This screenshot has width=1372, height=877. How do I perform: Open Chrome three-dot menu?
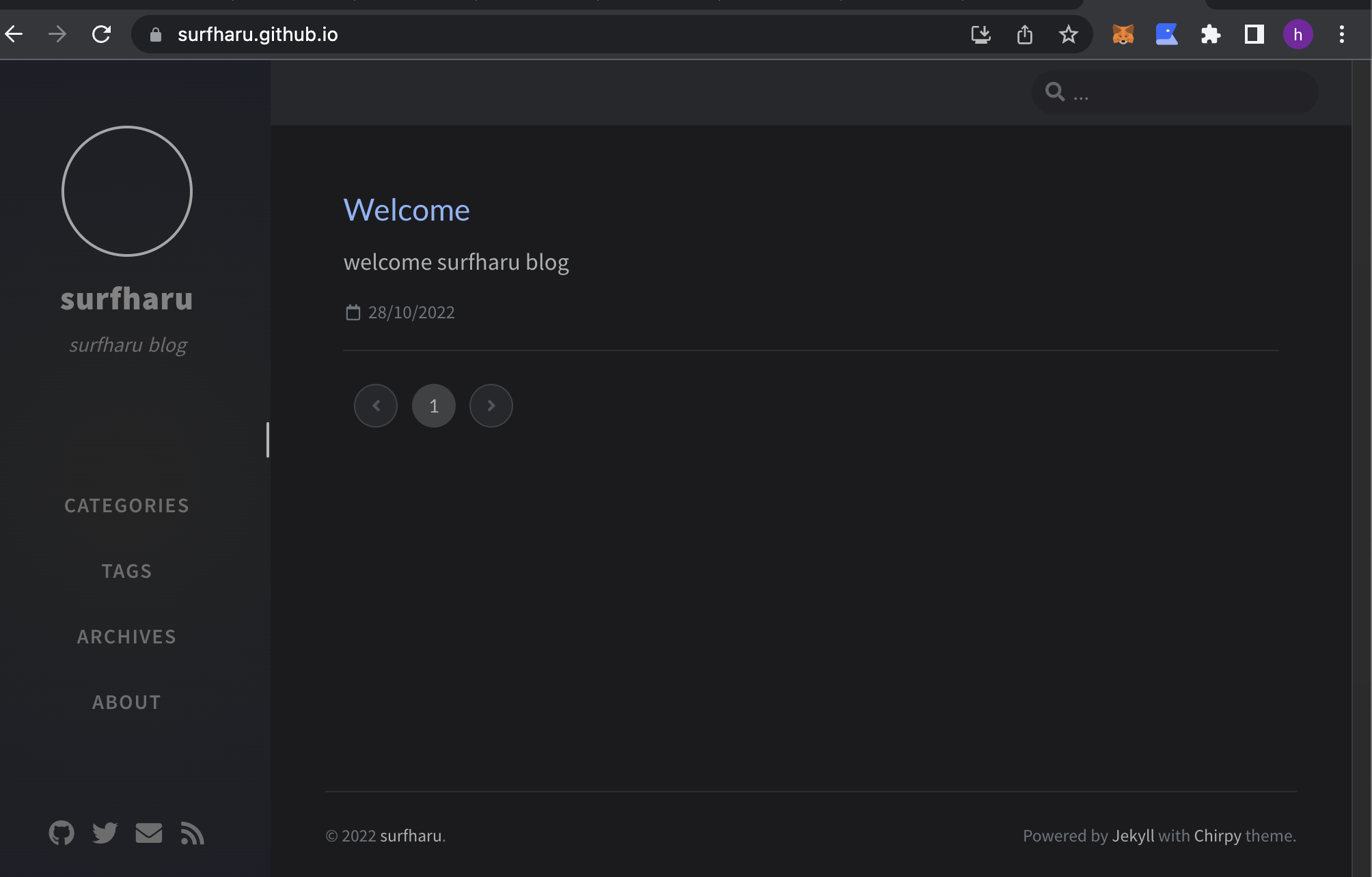(1341, 34)
